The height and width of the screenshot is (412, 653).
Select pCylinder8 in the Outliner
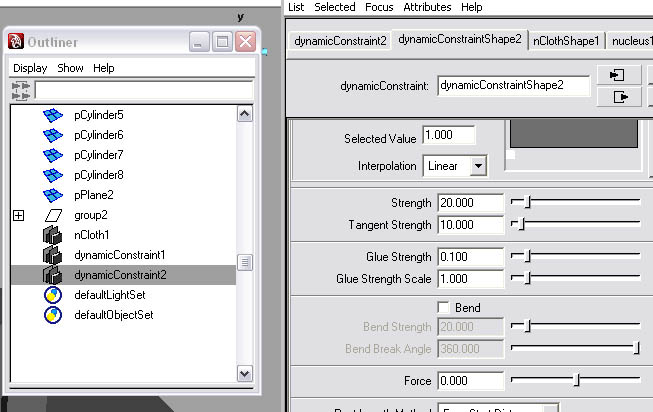(x=99, y=175)
